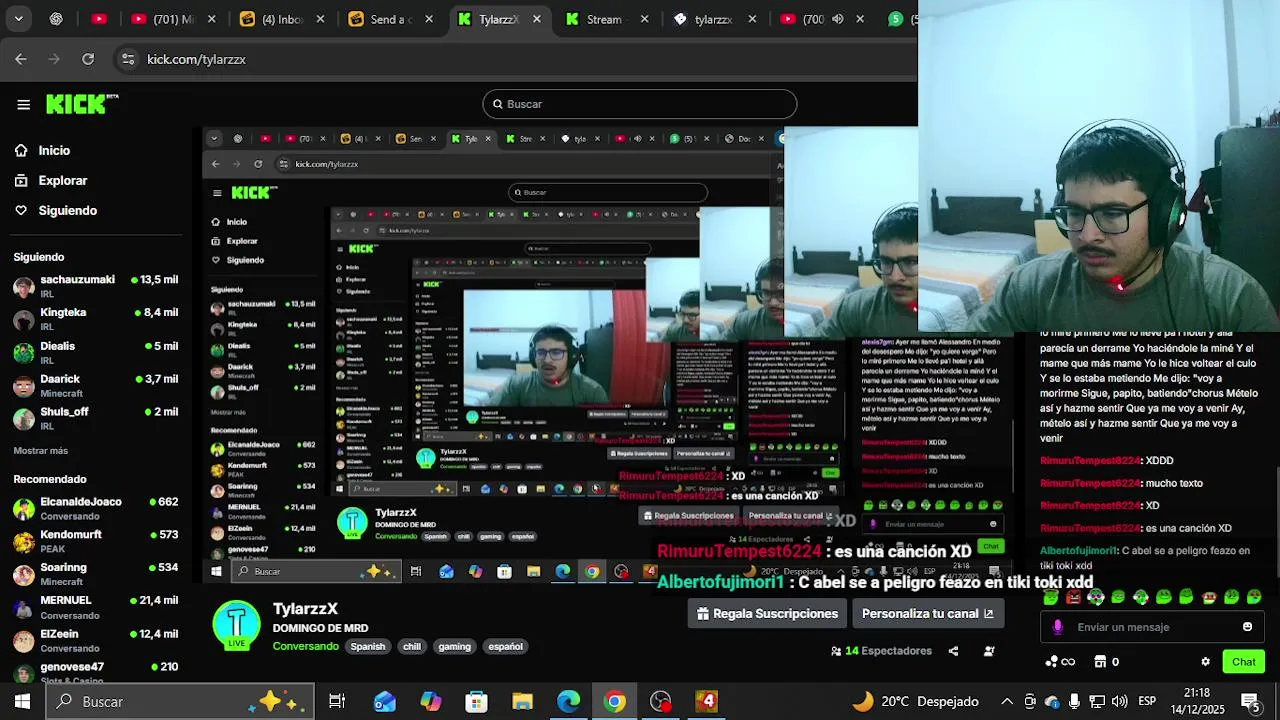This screenshot has height=720, width=1280.
Task: Open Microsoft Edge from taskbar
Action: tap(569, 701)
